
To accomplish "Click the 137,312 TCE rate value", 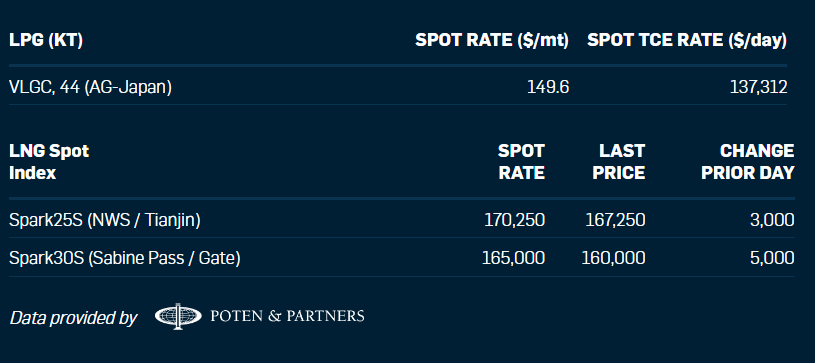I will [x=758, y=87].
